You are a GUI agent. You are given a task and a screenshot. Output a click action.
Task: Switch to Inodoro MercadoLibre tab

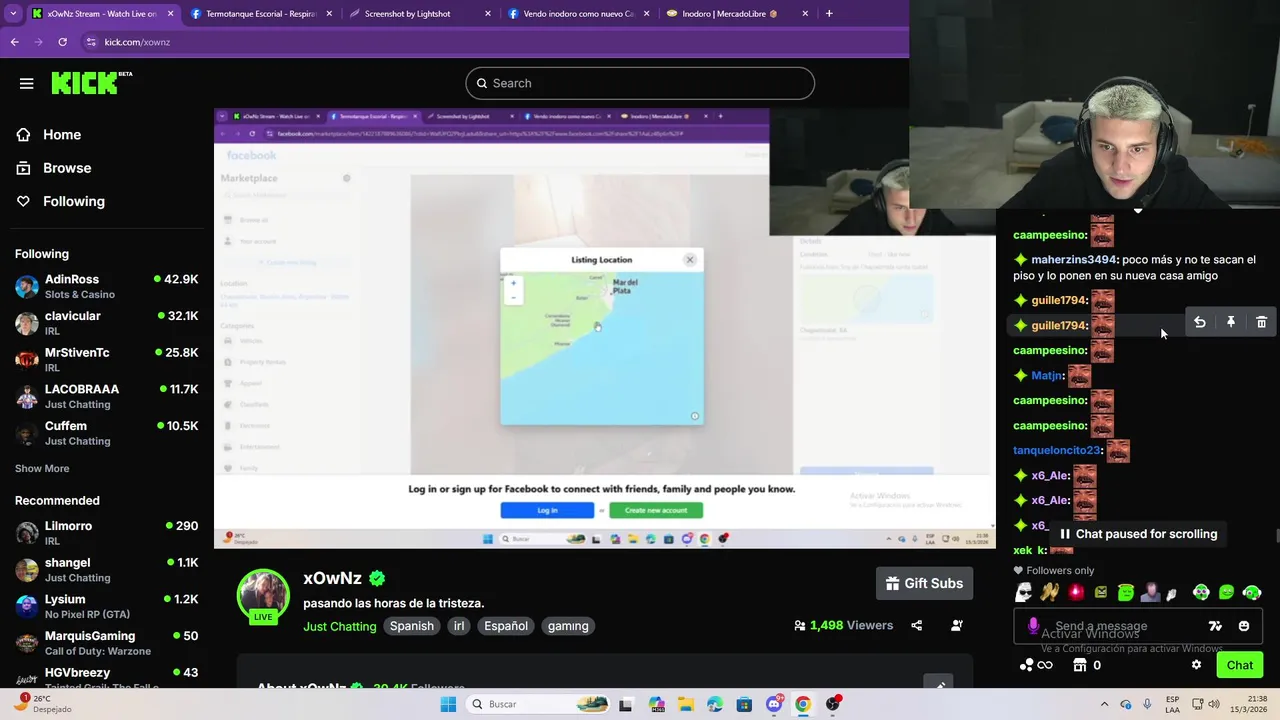(x=737, y=14)
